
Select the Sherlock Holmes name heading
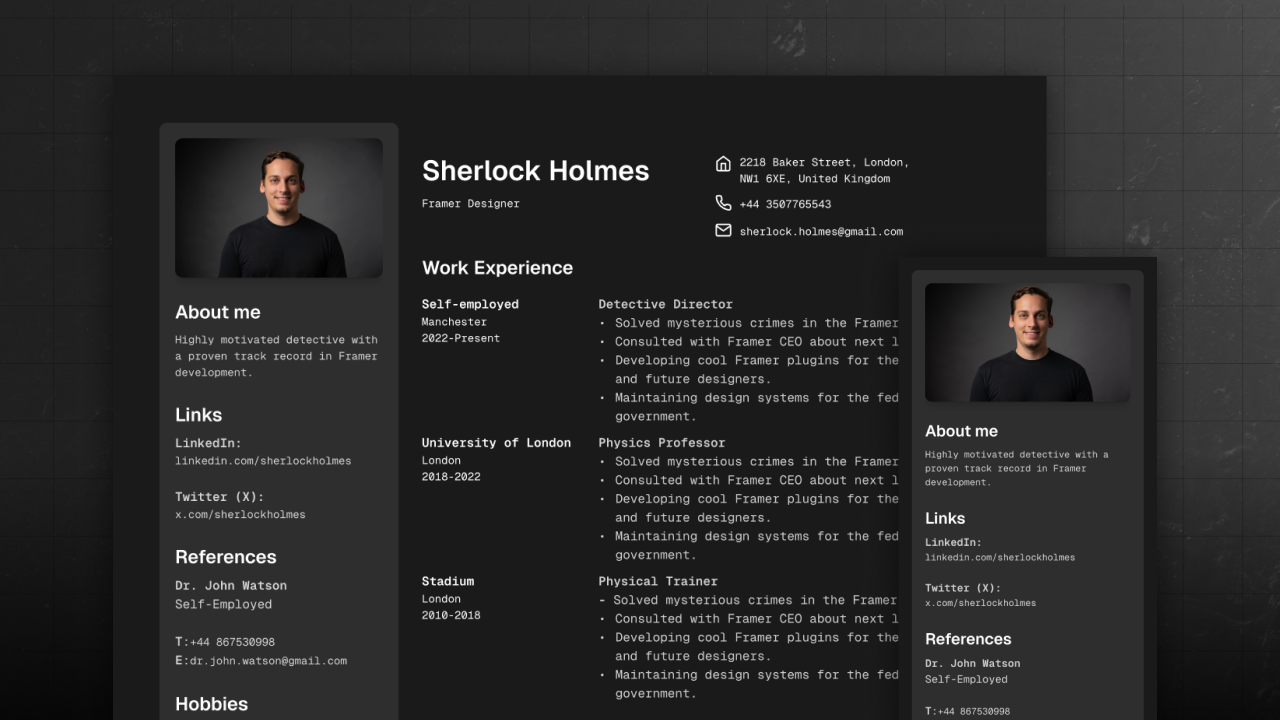click(x=535, y=171)
